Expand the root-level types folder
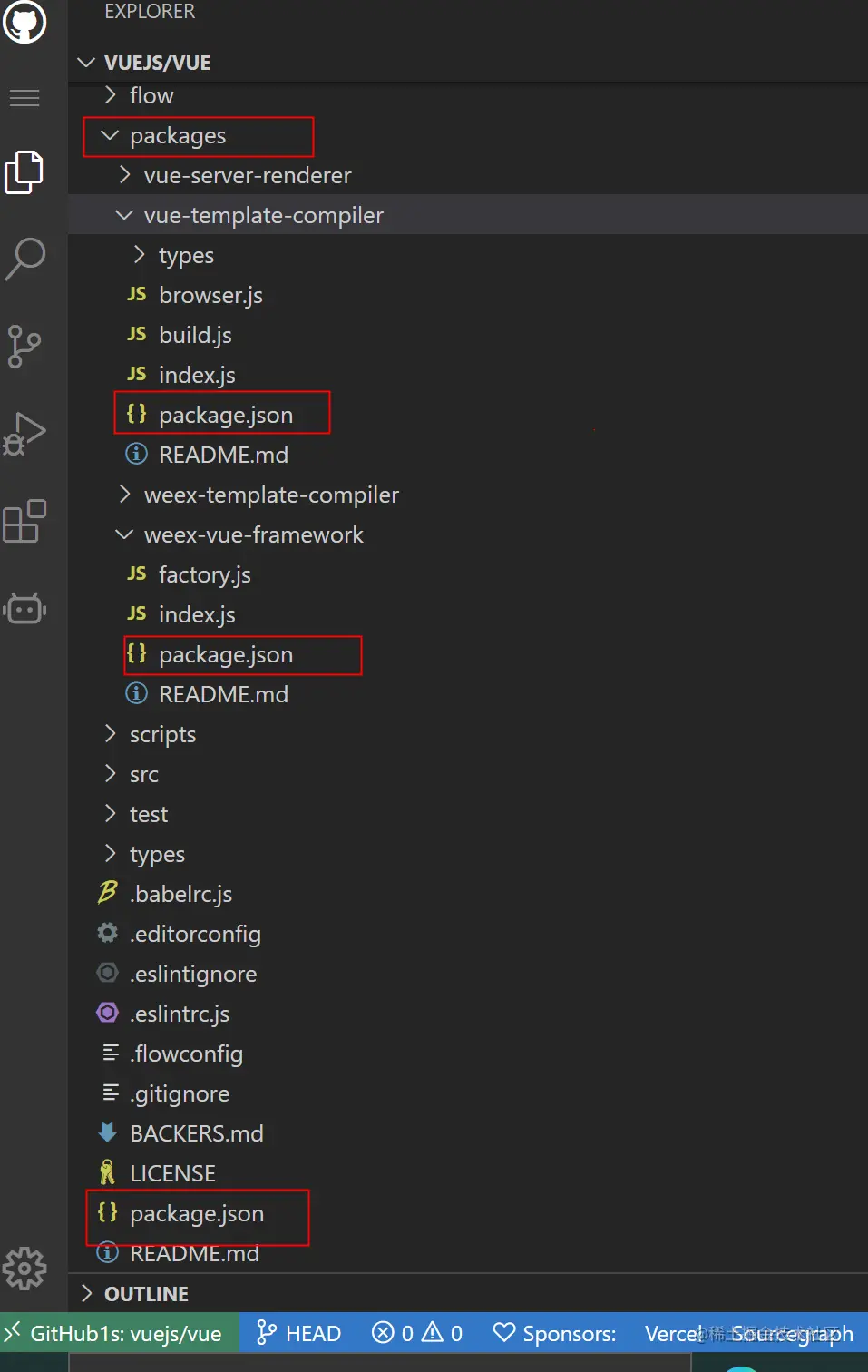The width and height of the screenshot is (868, 1372). tap(468, 854)
